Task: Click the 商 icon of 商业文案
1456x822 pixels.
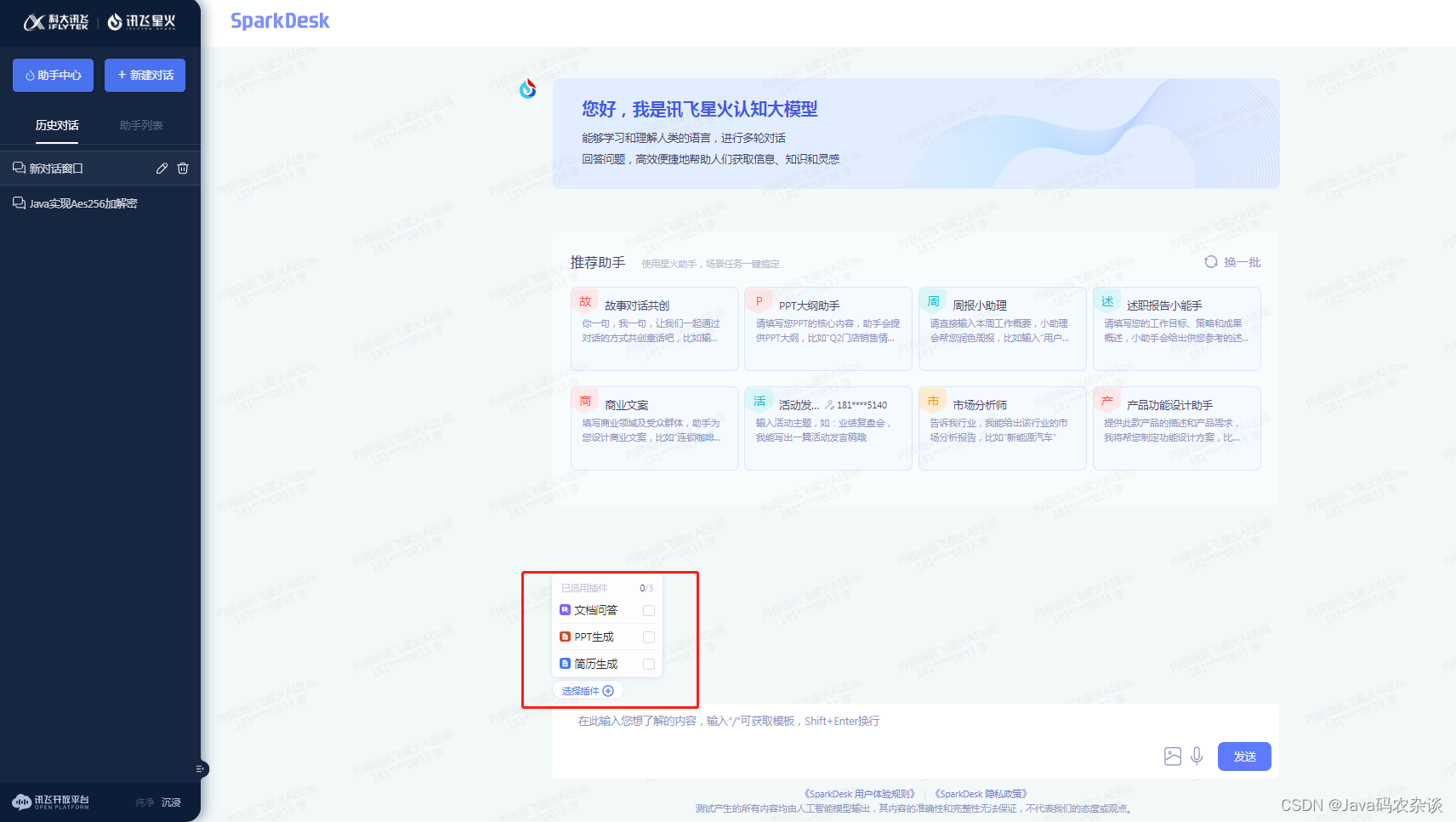Action: tap(585, 401)
